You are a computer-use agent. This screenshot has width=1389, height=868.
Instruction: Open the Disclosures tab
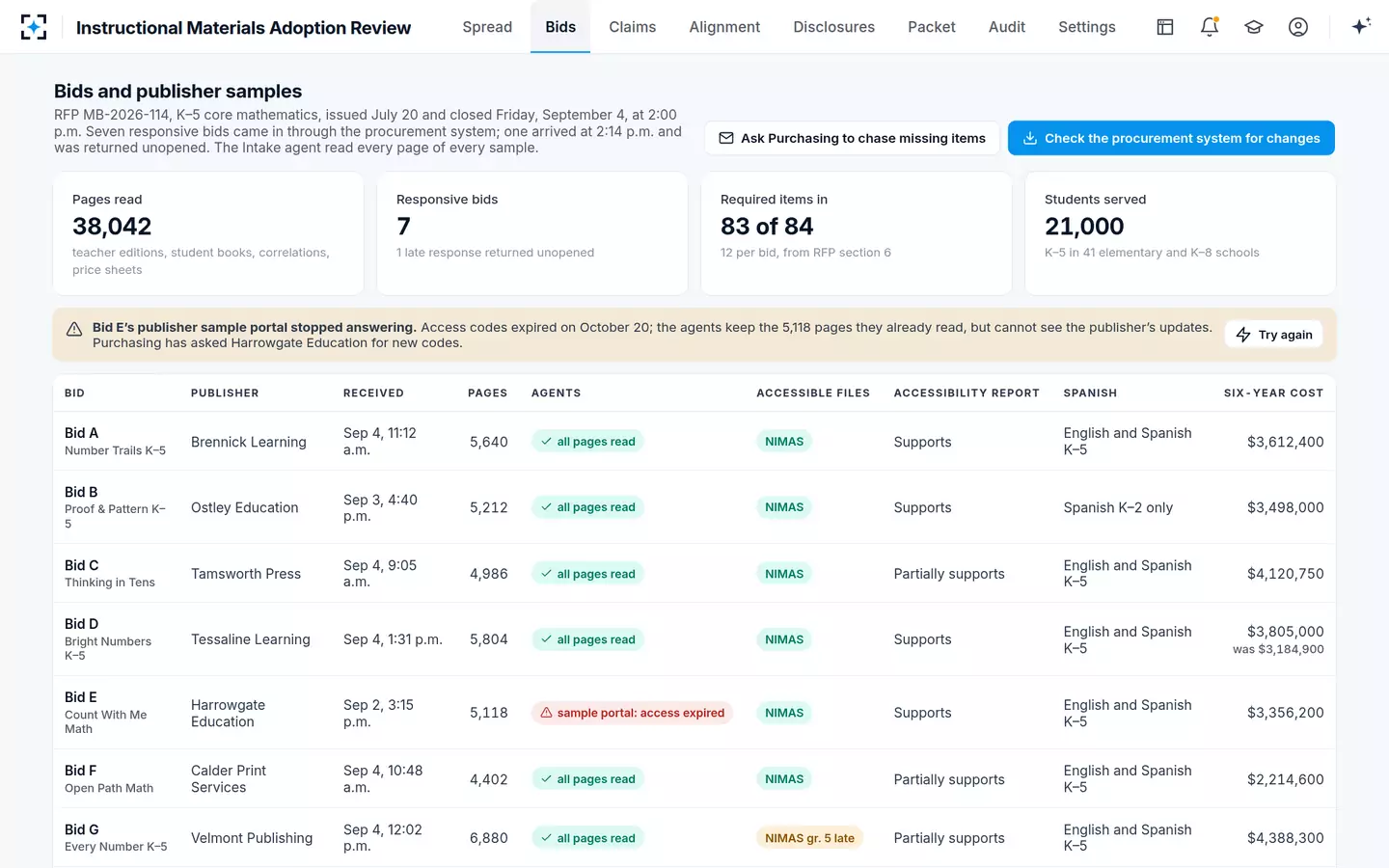click(833, 27)
